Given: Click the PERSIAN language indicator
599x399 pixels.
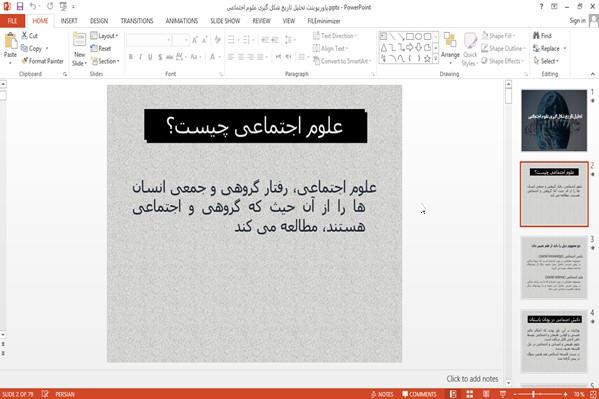Looking at the screenshot, I should point(65,394).
